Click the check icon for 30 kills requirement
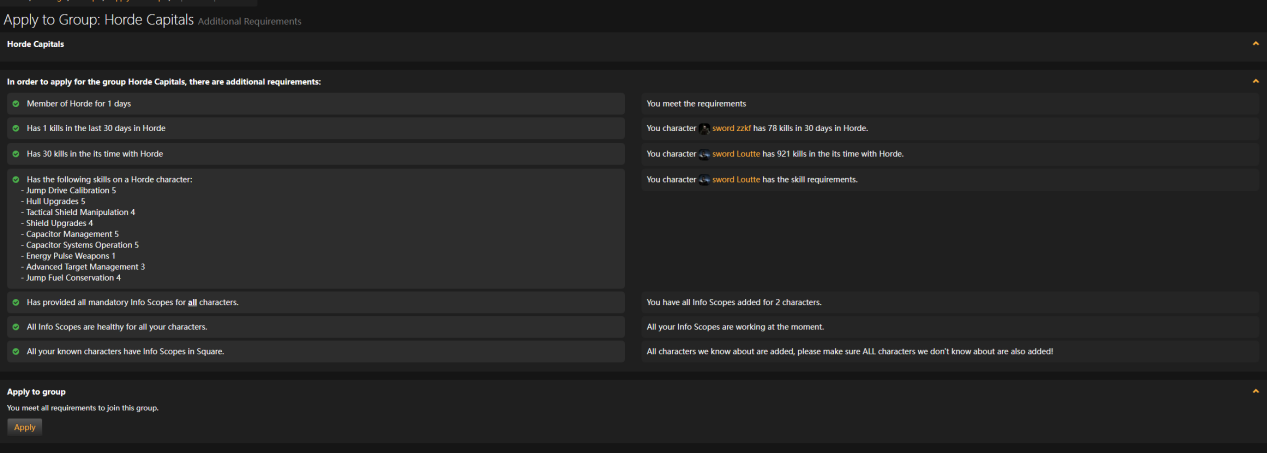This screenshot has height=453, width=1267. click(x=16, y=154)
